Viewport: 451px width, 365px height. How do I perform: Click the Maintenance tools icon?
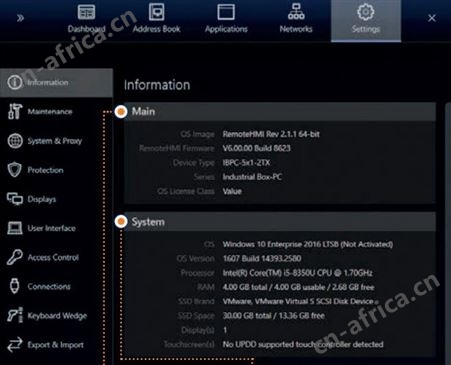point(15,111)
